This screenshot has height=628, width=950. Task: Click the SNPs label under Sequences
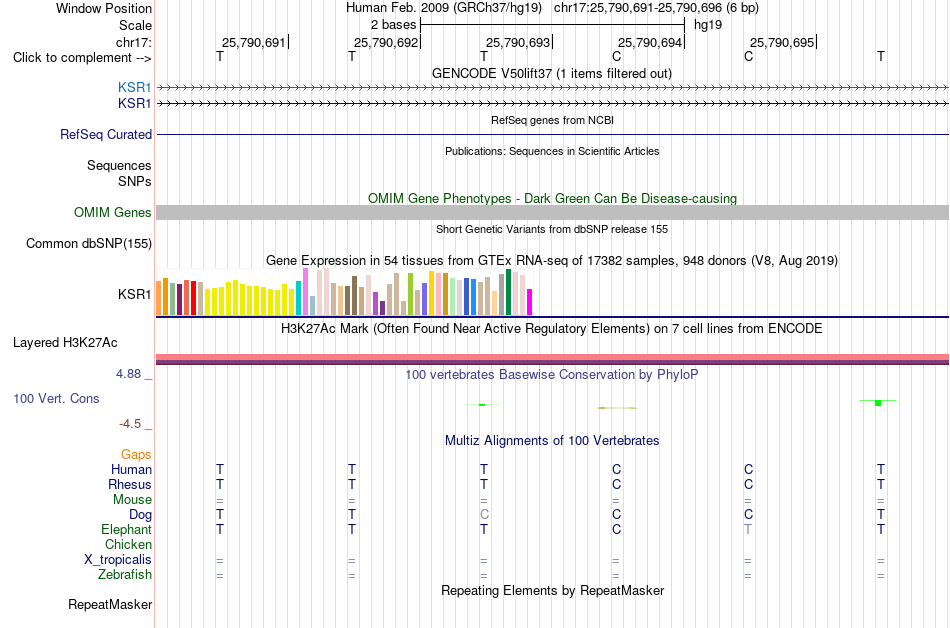135,181
